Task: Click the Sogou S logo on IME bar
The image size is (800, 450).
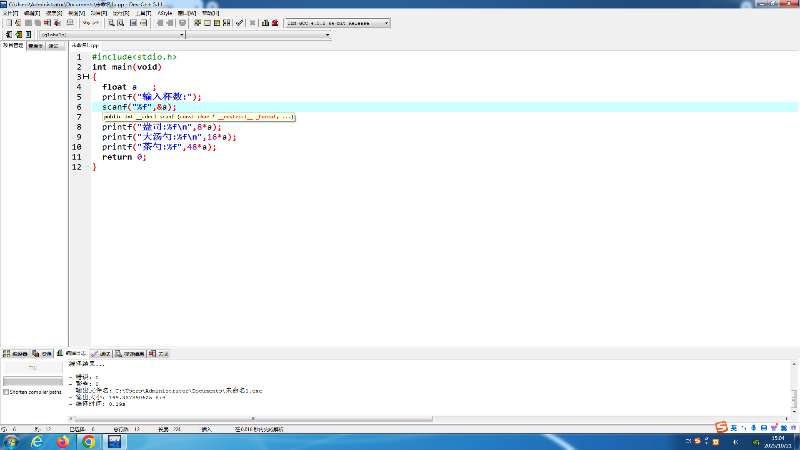Action: coord(721,427)
